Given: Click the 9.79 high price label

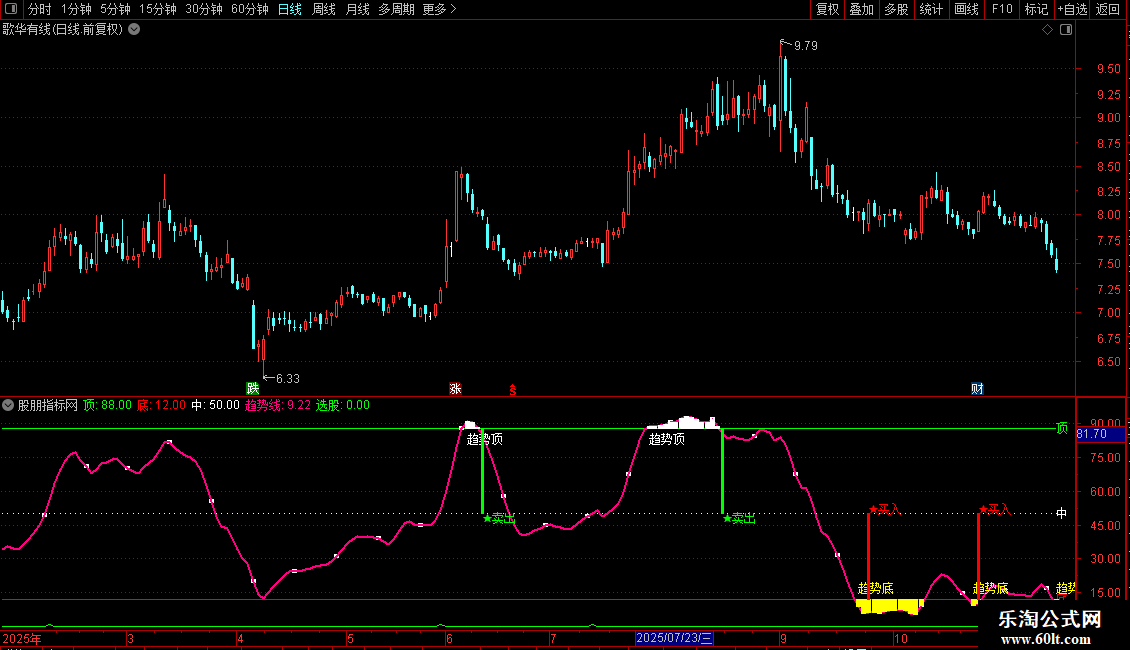Looking at the screenshot, I should pos(806,45).
